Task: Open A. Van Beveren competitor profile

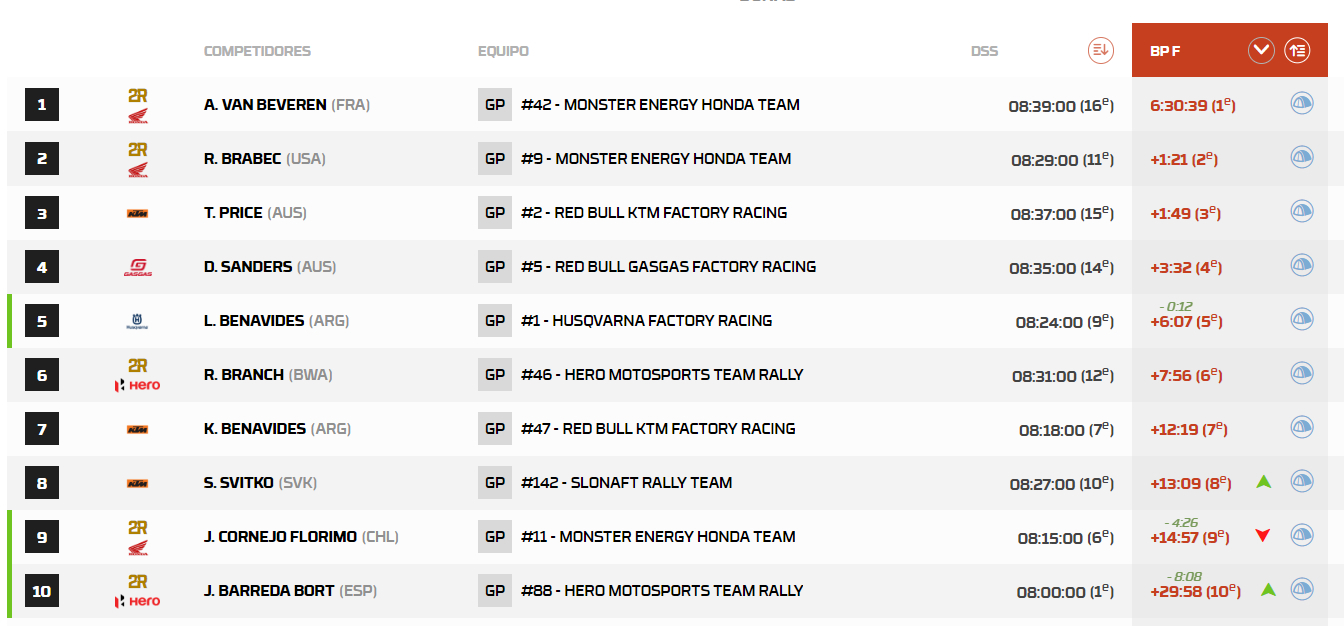Action: click(265, 105)
